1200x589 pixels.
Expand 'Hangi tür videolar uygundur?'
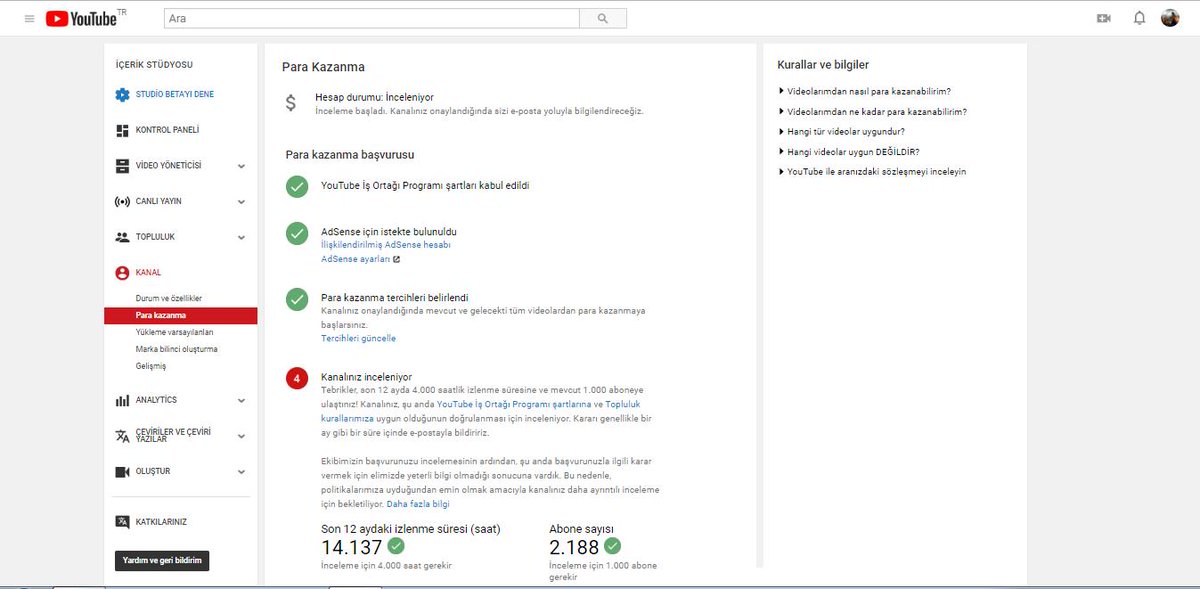coord(841,131)
